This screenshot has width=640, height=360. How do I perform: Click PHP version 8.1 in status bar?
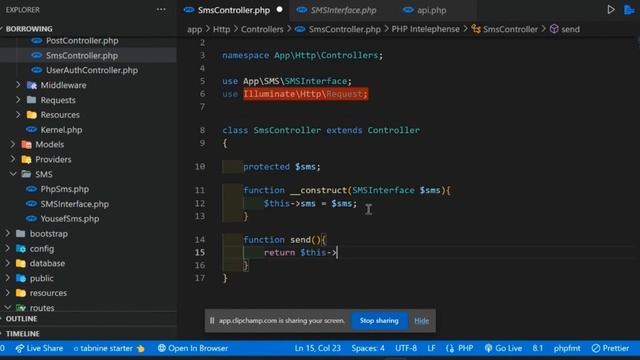pos(538,348)
